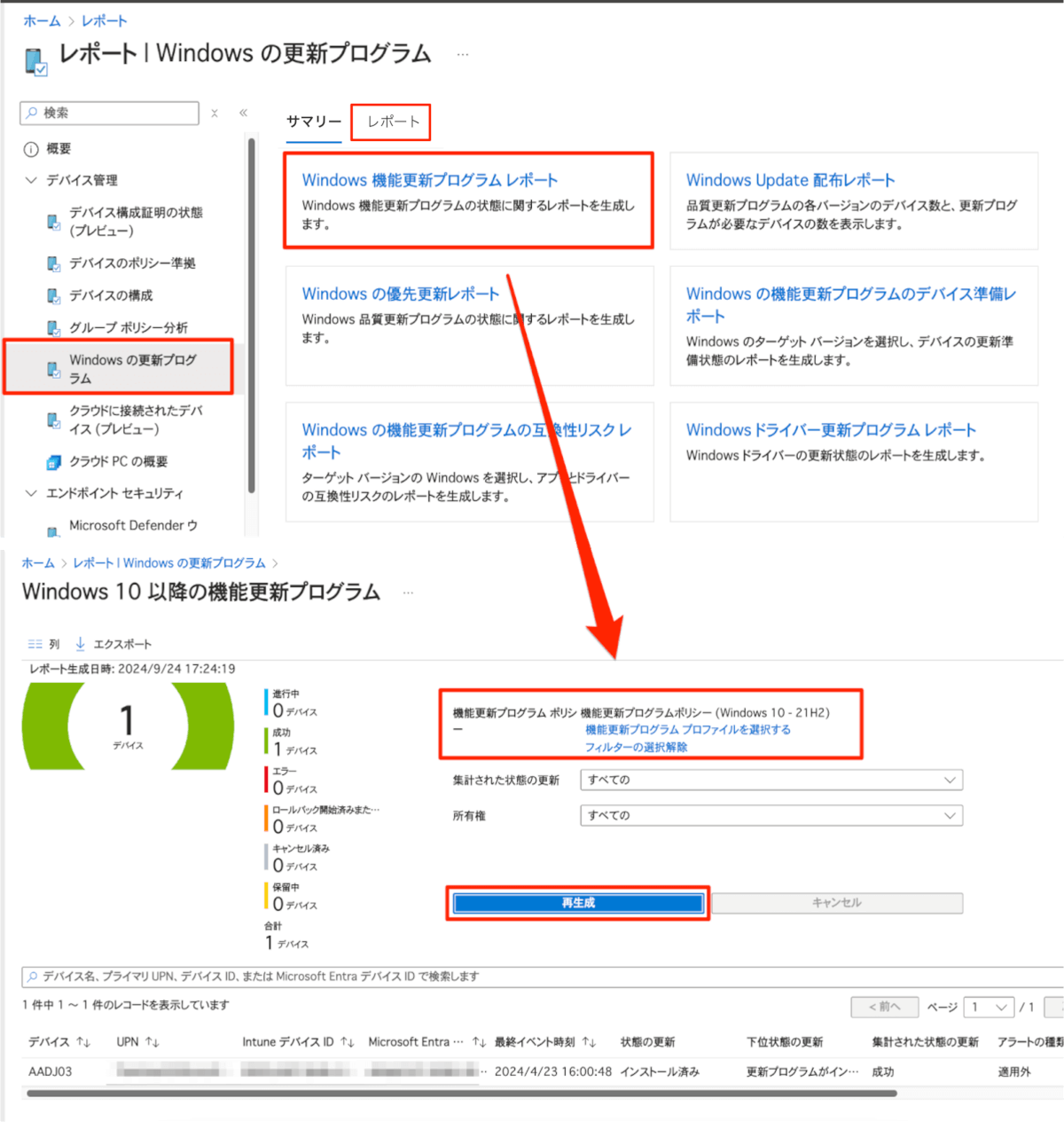Image resolution: width=1064 pixels, height=1122 pixels.
Task: Click the 再生成 button
Action: pos(578,903)
